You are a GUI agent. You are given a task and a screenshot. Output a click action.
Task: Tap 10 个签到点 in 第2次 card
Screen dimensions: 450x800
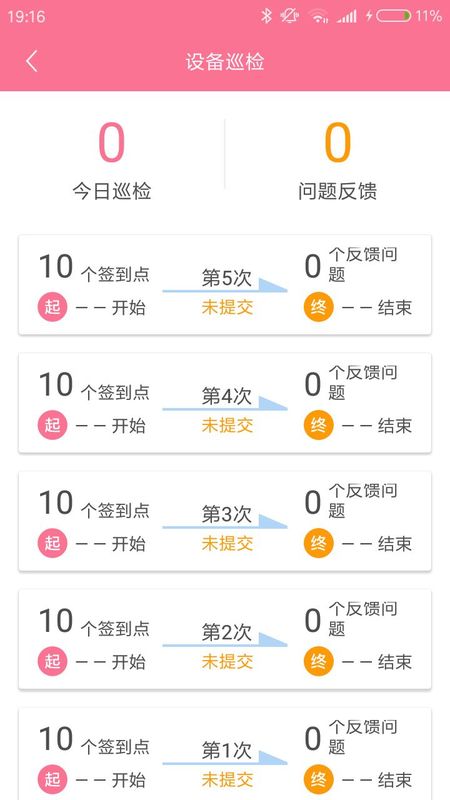point(94,623)
